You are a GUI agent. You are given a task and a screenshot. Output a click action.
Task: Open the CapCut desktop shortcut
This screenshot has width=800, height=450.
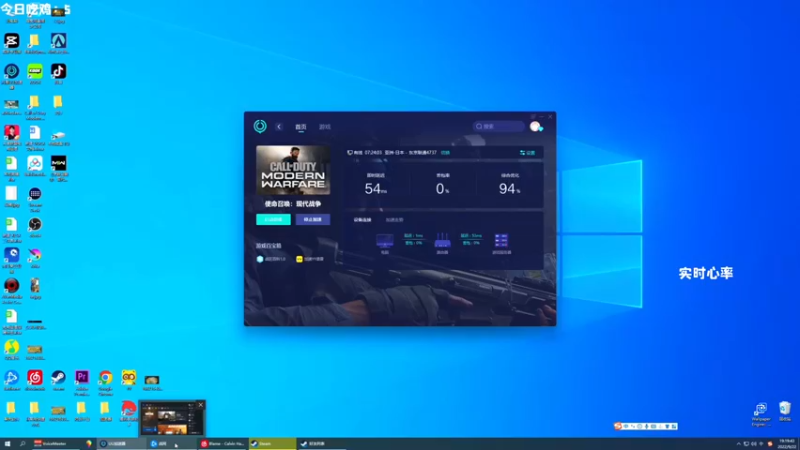(x=12, y=41)
